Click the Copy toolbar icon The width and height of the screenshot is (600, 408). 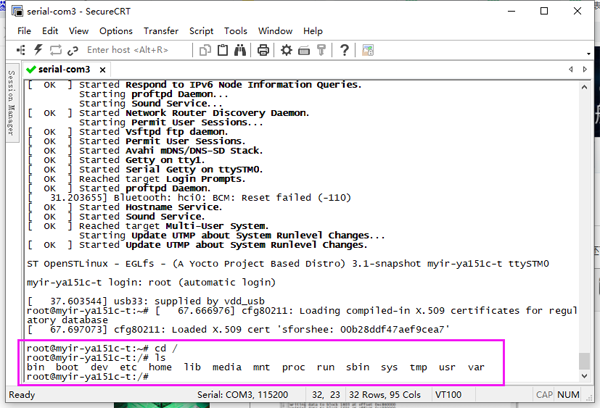(205, 50)
